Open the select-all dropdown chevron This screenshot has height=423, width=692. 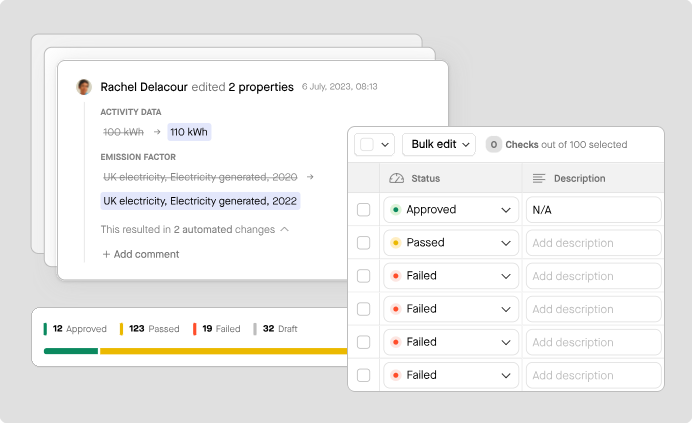[x=385, y=145]
